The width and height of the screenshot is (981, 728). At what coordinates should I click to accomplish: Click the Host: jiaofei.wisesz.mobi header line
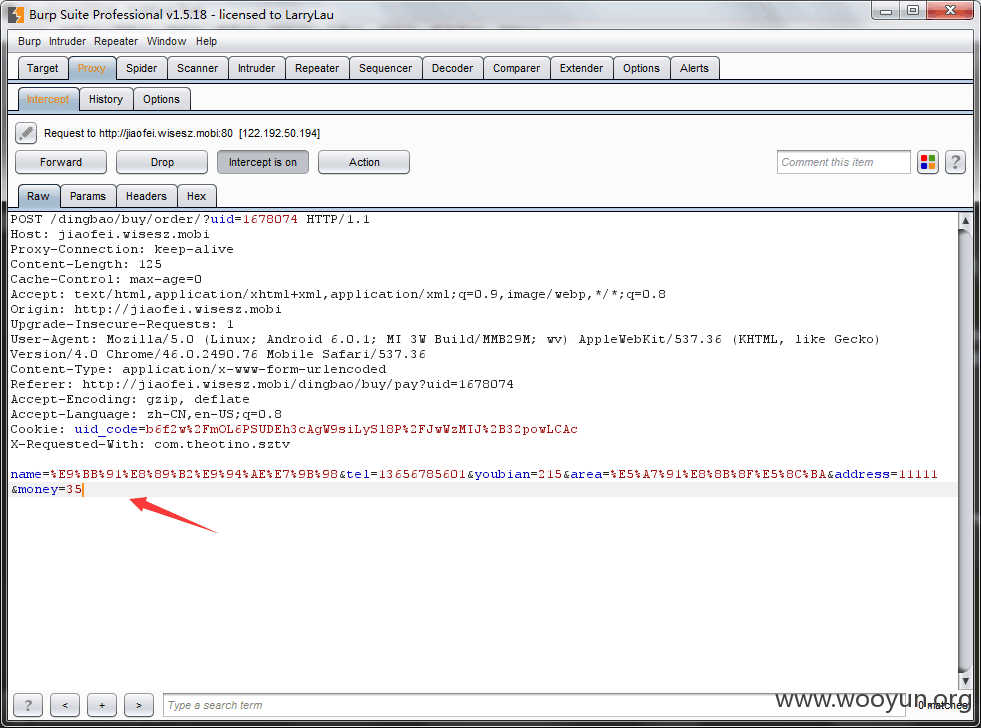pos(110,234)
